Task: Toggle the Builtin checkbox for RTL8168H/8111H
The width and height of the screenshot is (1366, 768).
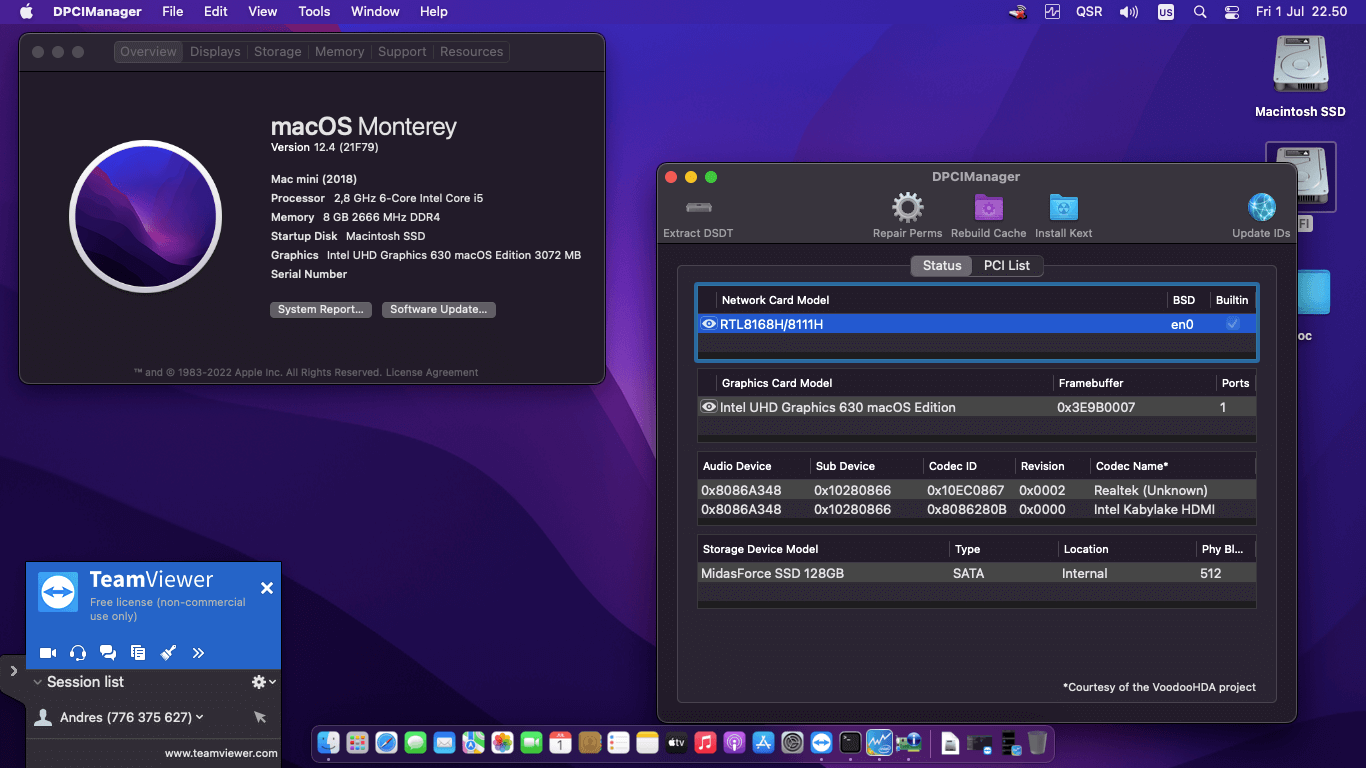Action: click(x=1232, y=324)
